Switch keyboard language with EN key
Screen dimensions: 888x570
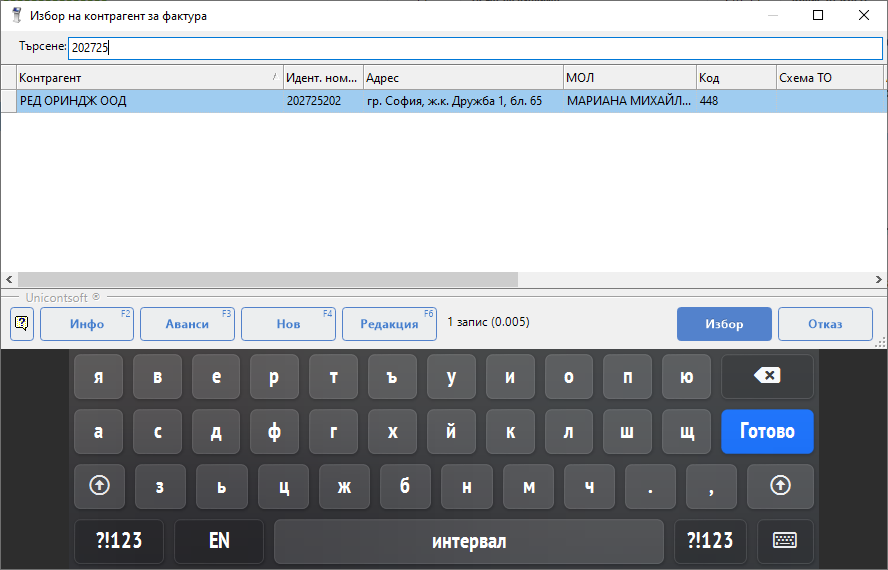[219, 541]
